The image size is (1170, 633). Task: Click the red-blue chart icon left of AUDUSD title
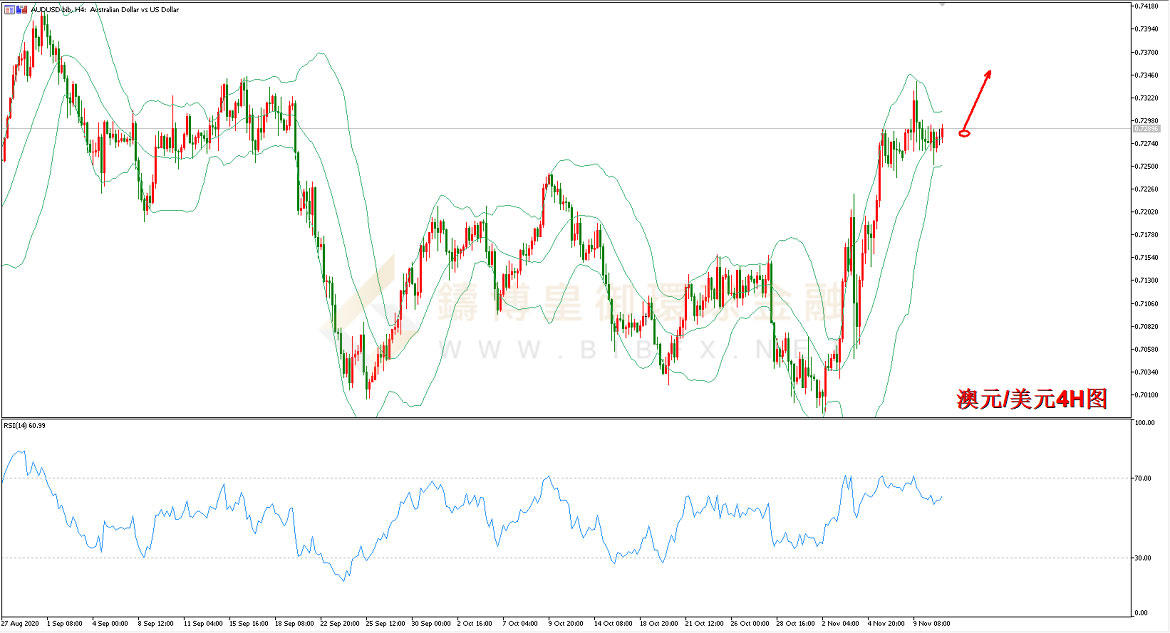click(21, 10)
